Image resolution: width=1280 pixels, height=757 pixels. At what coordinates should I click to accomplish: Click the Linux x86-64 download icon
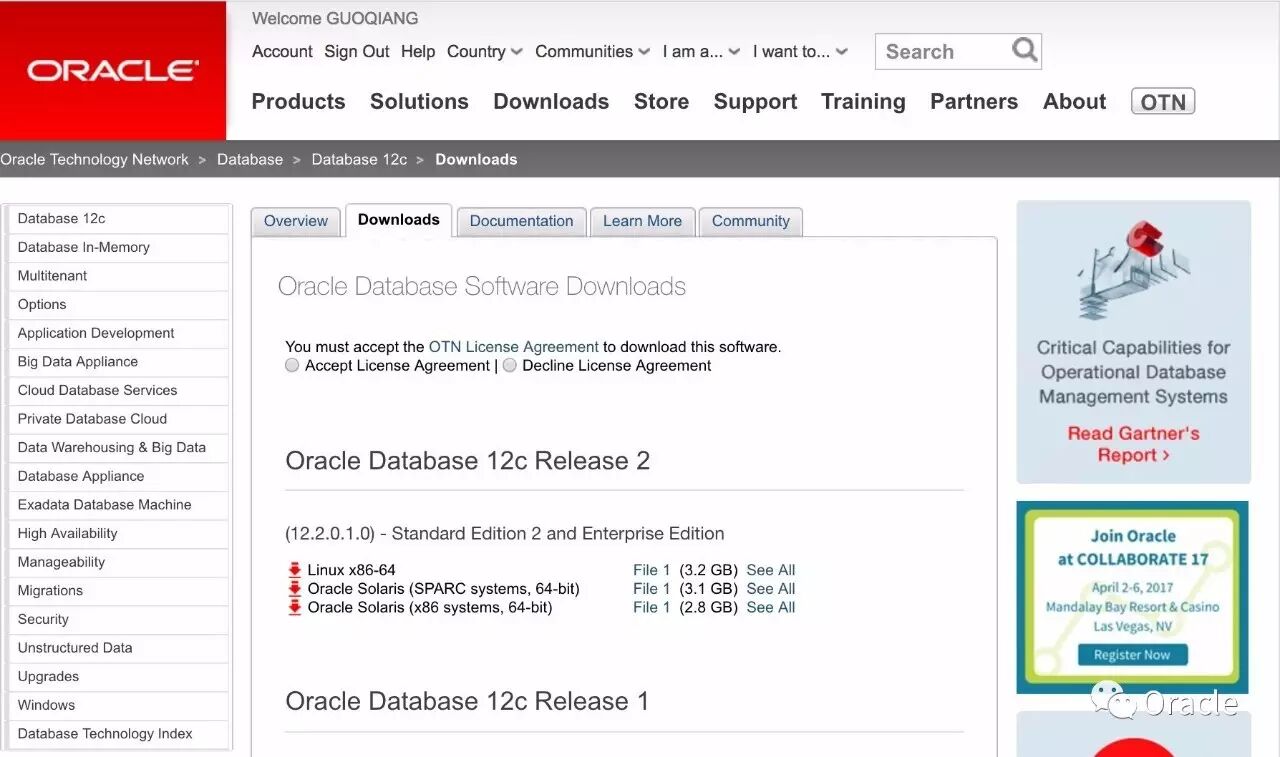[x=295, y=569]
